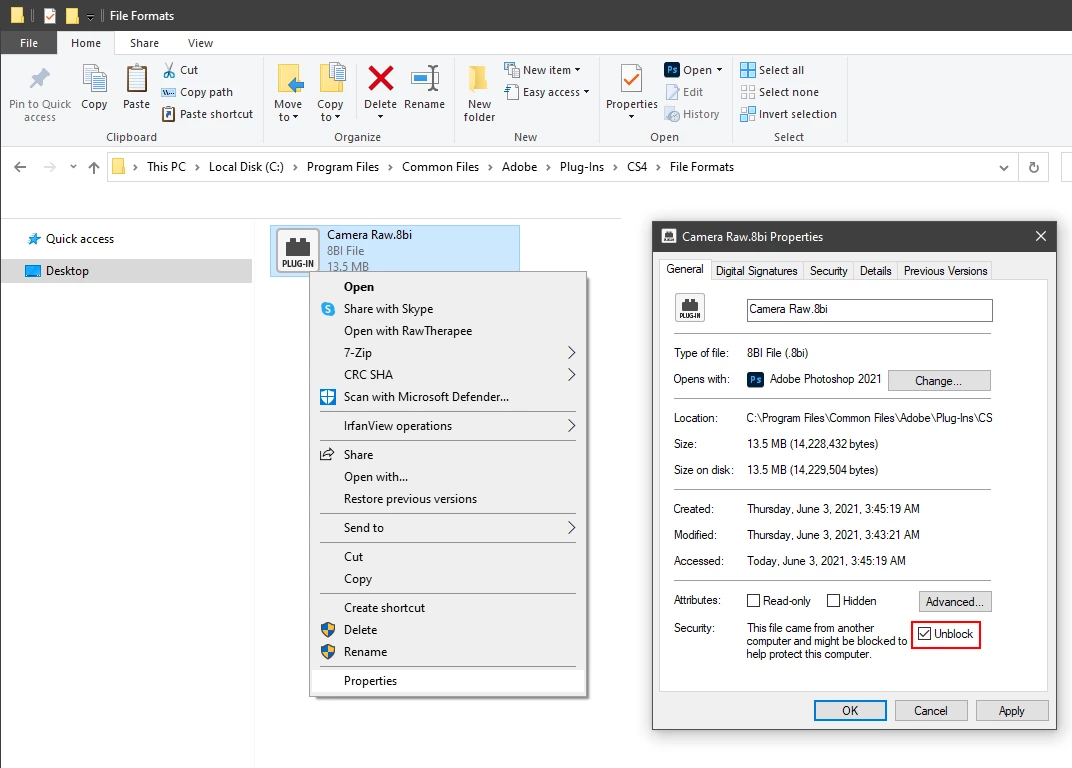Choose Share with Skype
Image resolution: width=1072 pixels, height=768 pixels.
point(448,309)
